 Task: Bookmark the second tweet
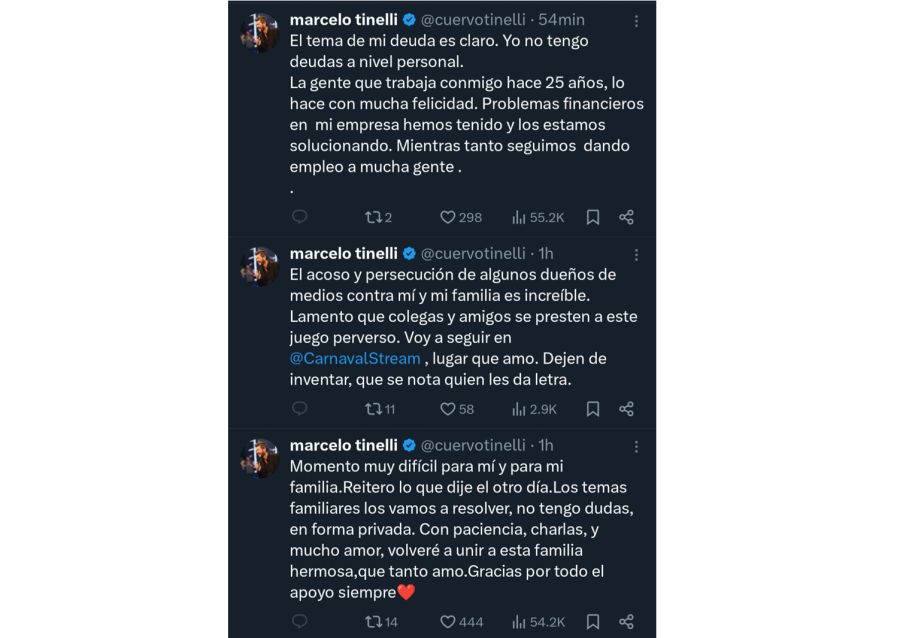[592, 409]
